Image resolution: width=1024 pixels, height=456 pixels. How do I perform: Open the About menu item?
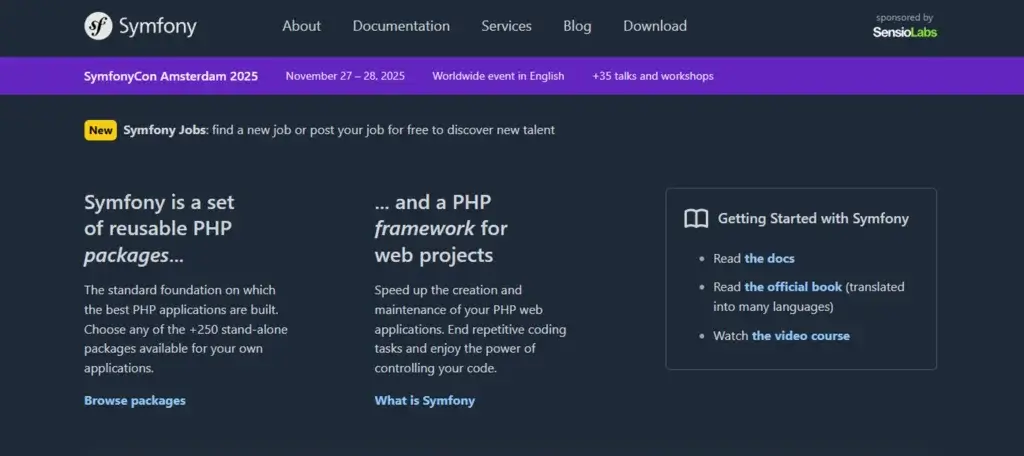coord(302,26)
